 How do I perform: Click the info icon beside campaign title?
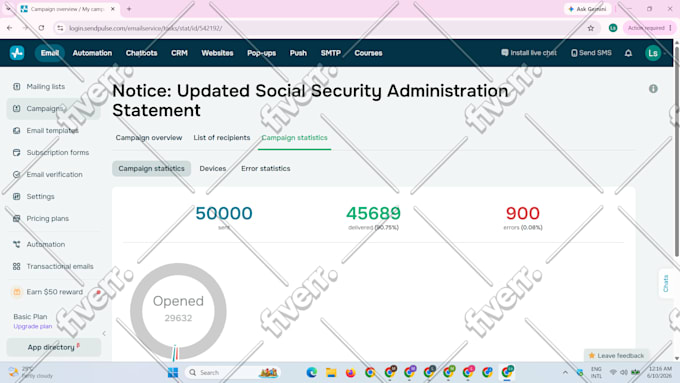[653, 89]
